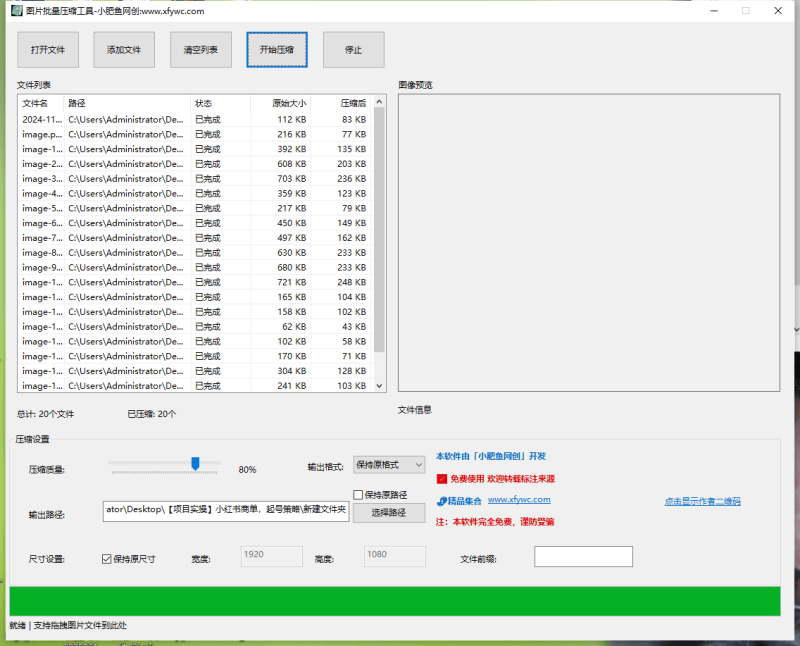This screenshot has width=800, height=646.
Task: Uncheck the 保持原尺寸 checkbox
Action: click(107, 559)
